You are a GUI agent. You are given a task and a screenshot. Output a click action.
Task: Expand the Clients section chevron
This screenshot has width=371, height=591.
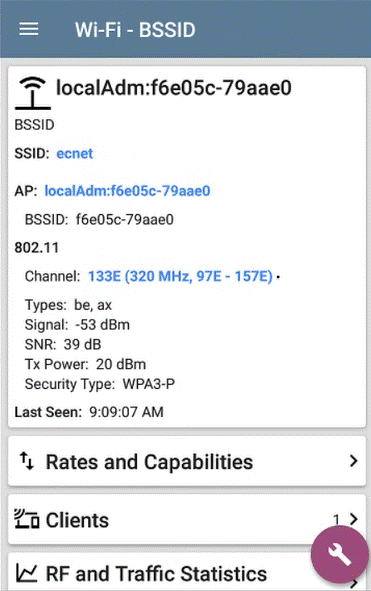click(x=353, y=519)
